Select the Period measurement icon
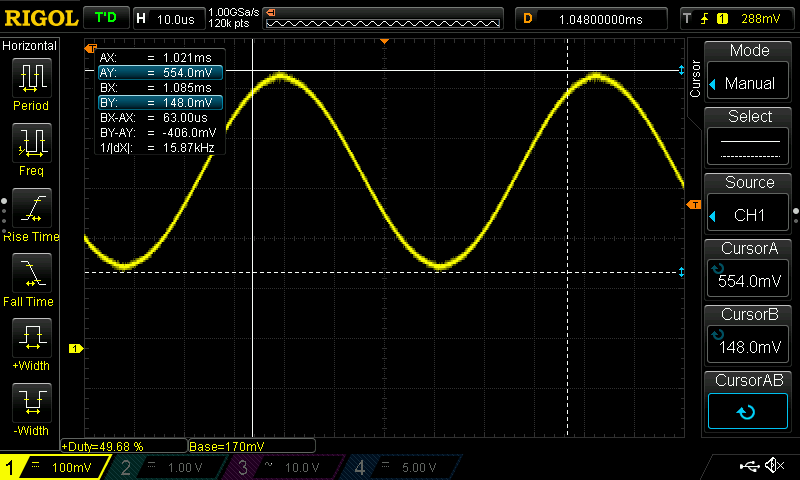Screen dimensions: 800x480 coord(32,77)
